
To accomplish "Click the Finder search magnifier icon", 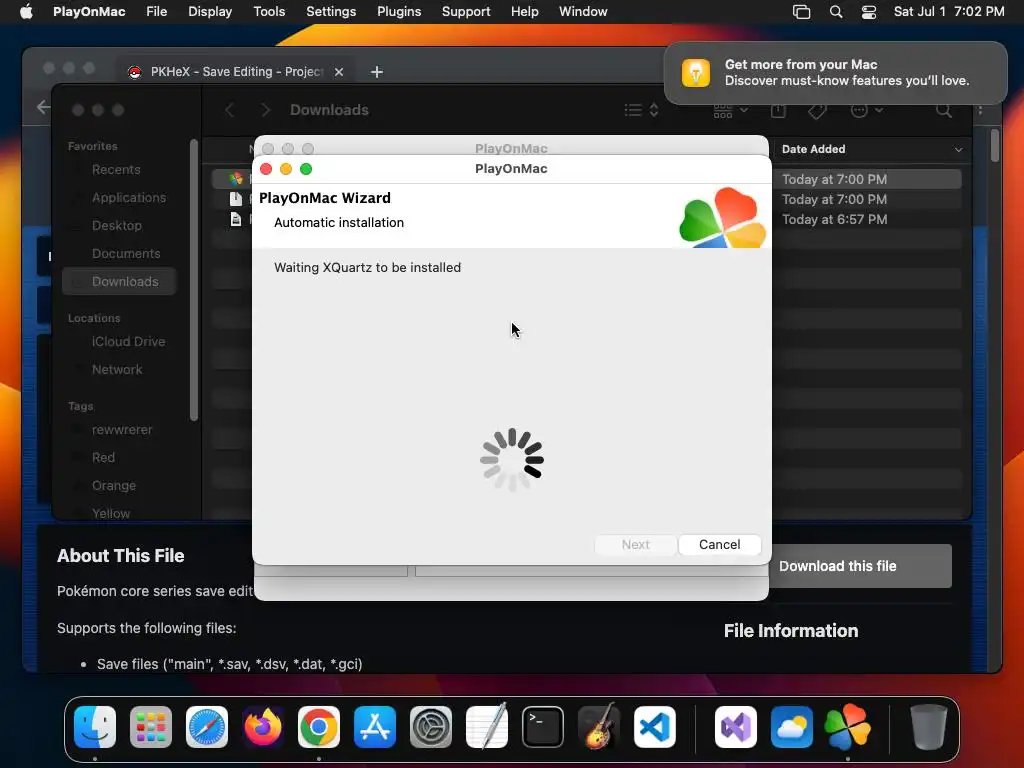I will (944, 110).
